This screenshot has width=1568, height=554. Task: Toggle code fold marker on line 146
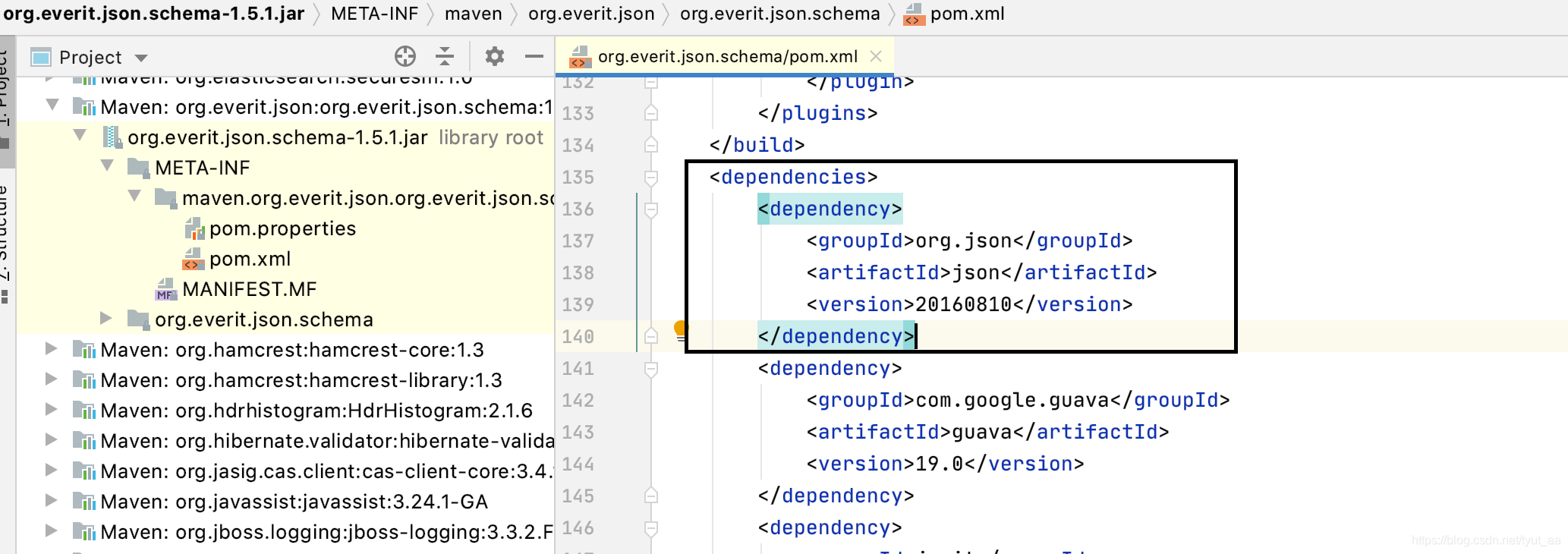[x=651, y=528]
